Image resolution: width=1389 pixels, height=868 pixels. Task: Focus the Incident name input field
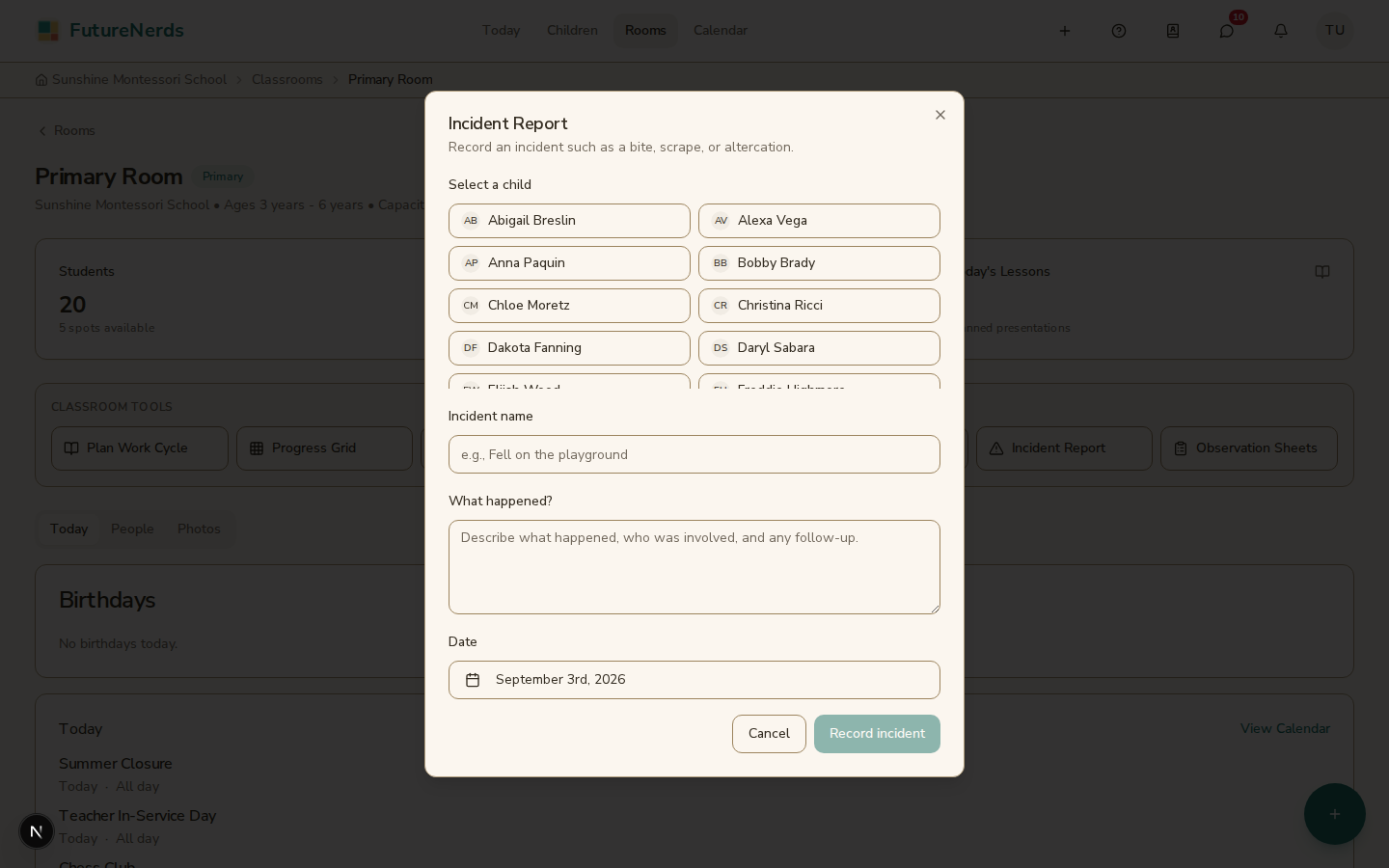694,454
